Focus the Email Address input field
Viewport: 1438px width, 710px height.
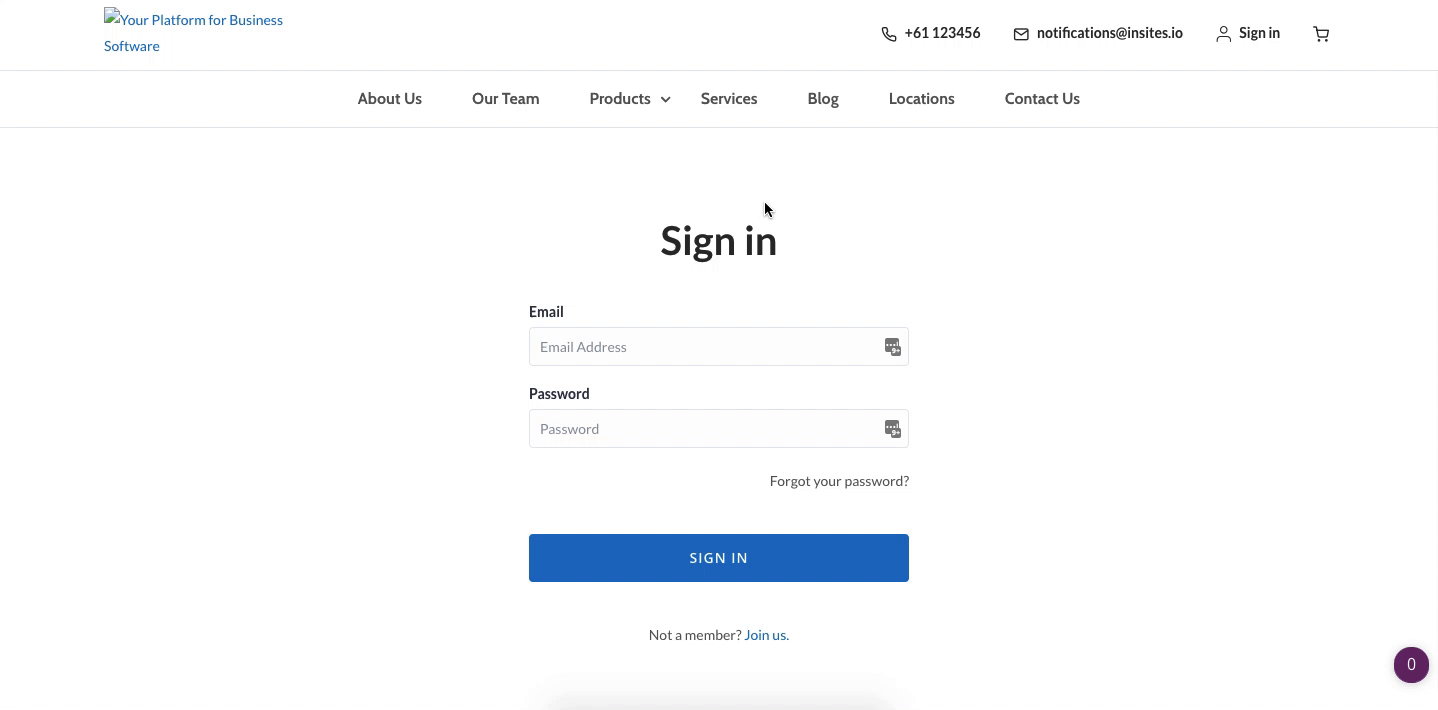click(x=705, y=347)
